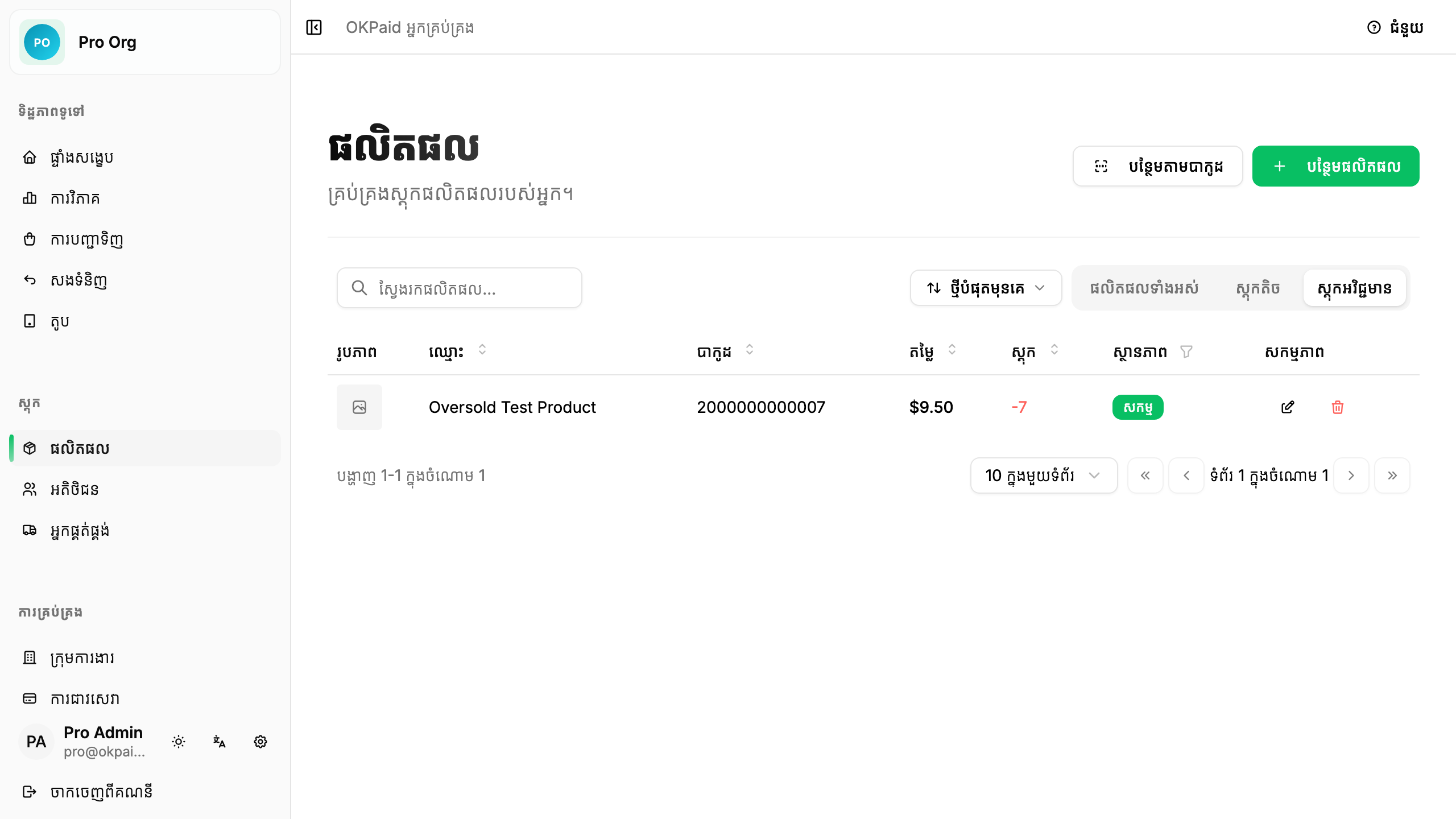Screen dimensions: 1456x819
Task: Open language translation switcher icon
Action: click(220, 742)
